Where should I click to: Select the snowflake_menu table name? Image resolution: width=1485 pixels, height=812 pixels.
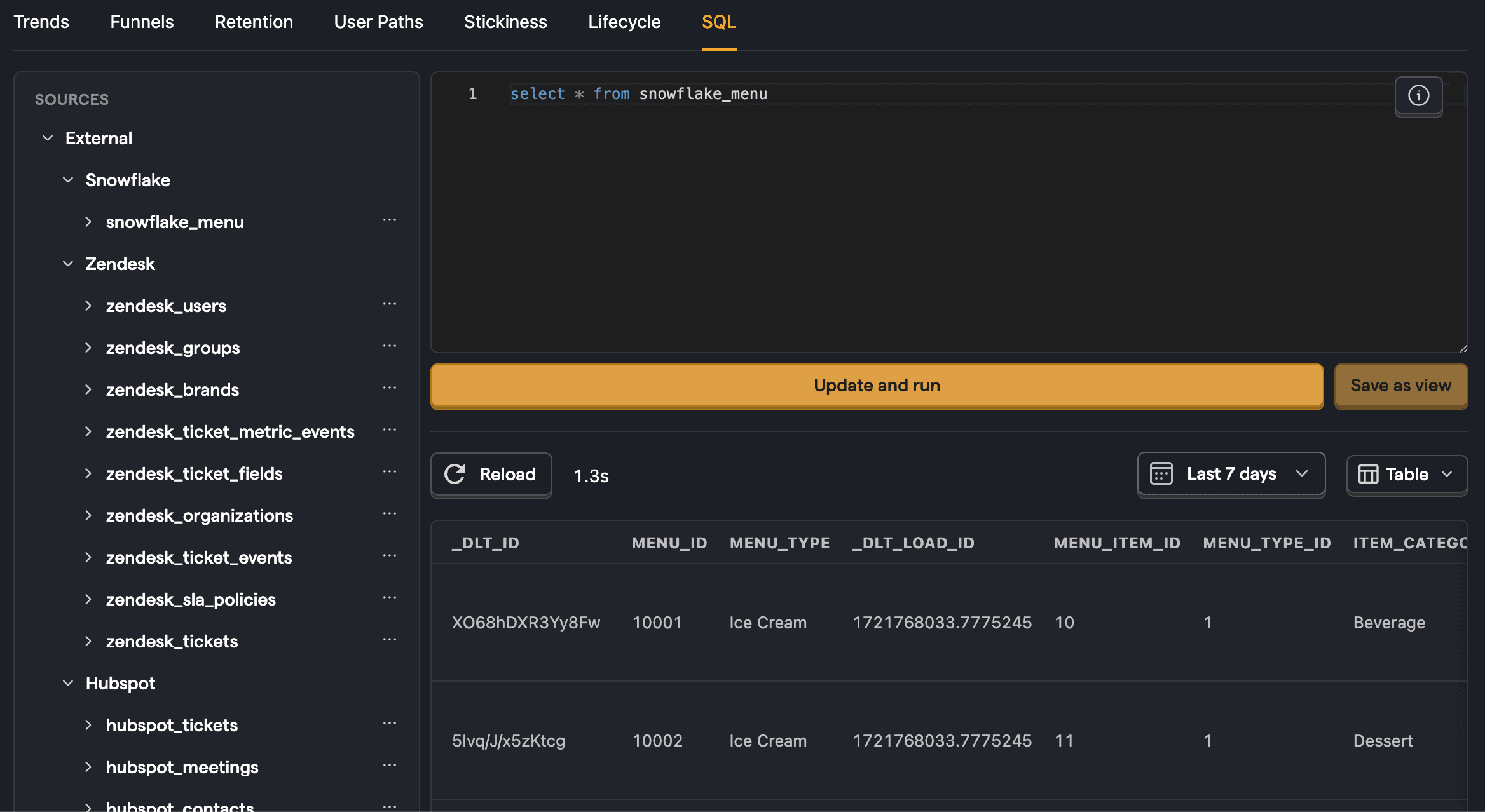175,222
